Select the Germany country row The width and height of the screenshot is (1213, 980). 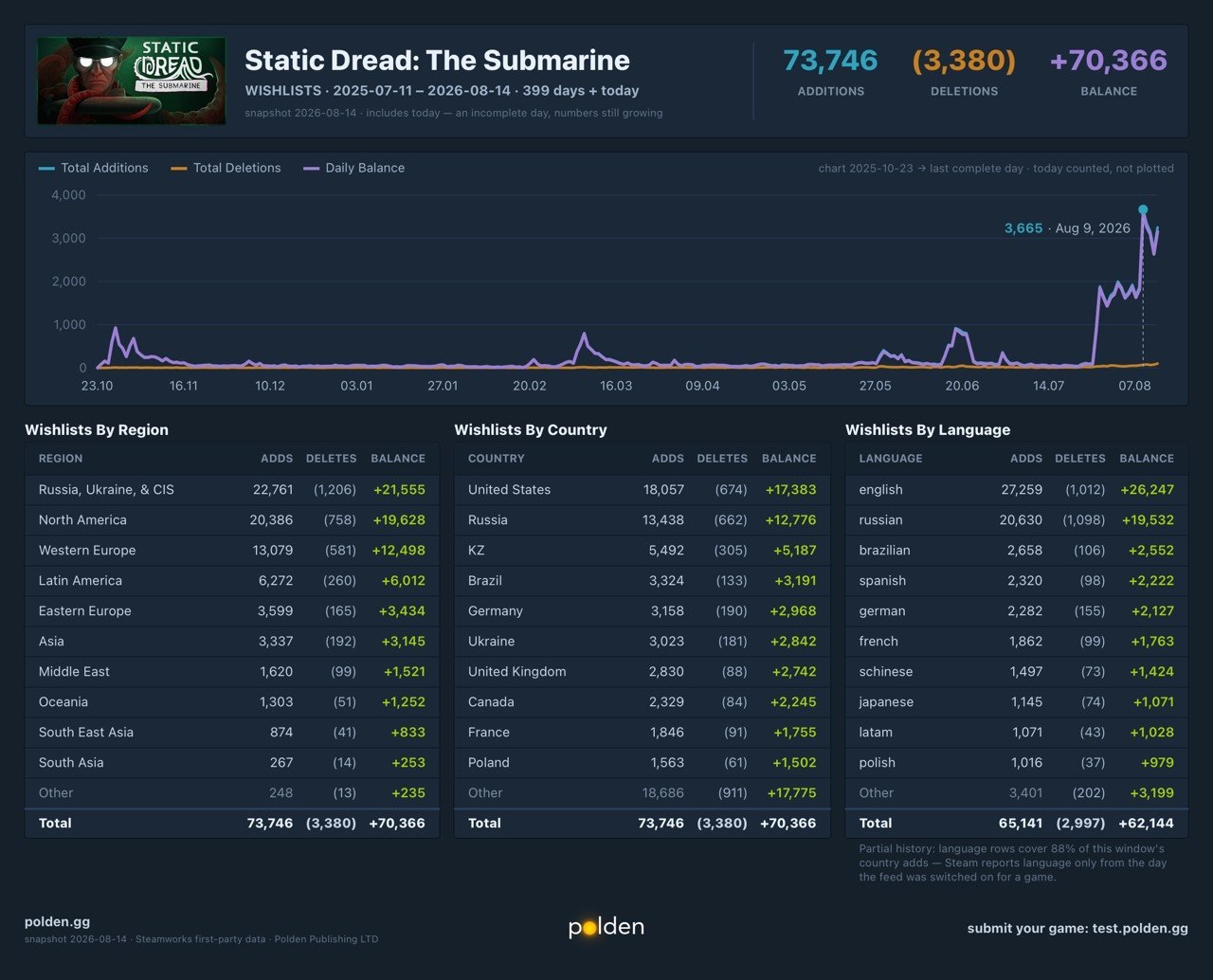(x=643, y=611)
